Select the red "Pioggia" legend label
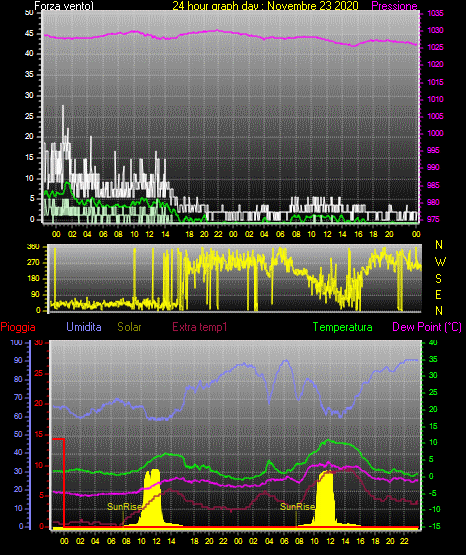Image resolution: width=466 pixels, height=555 pixels. (x=18, y=327)
